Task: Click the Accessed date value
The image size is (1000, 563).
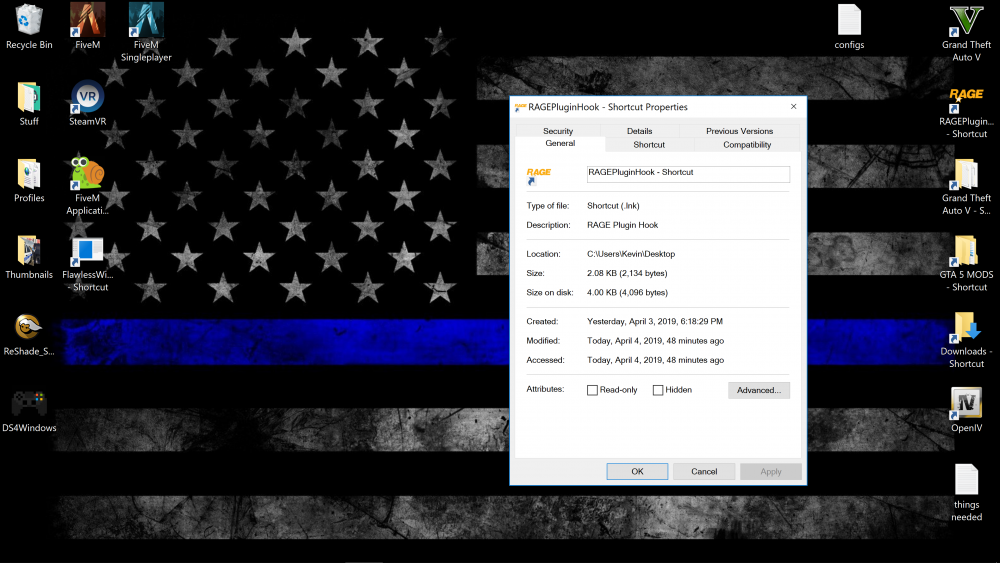Action: (655, 360)
